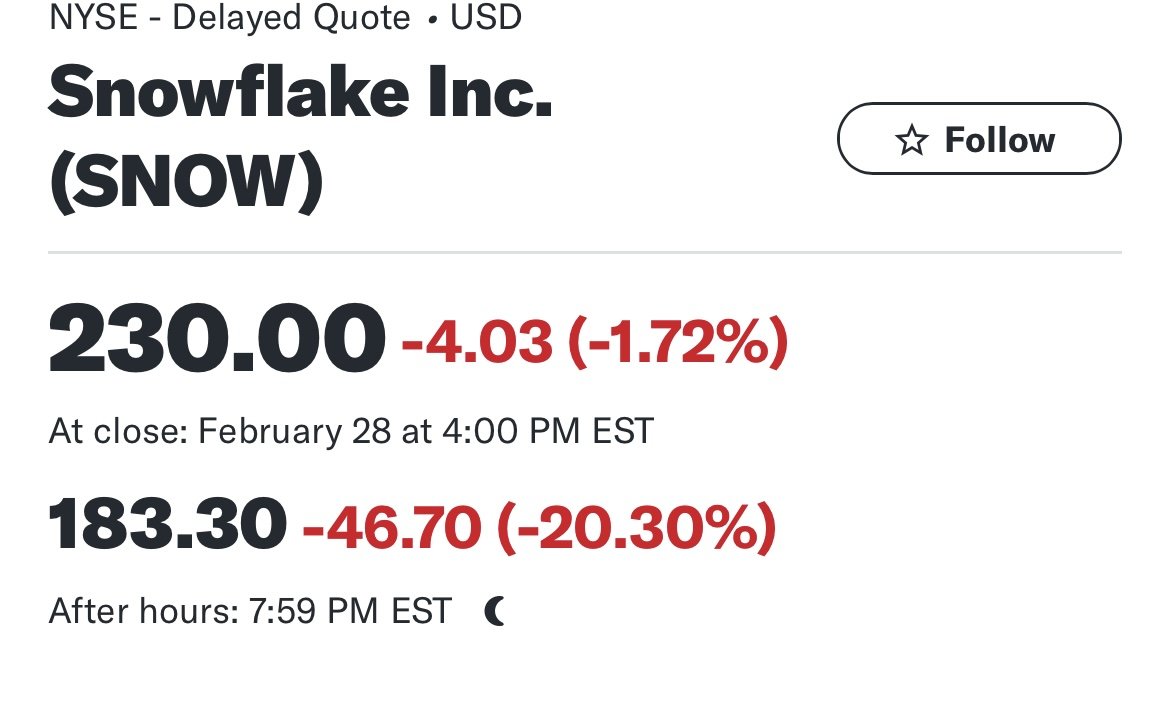
Task: Click the USD currency label
Action: tap(486, 17)
